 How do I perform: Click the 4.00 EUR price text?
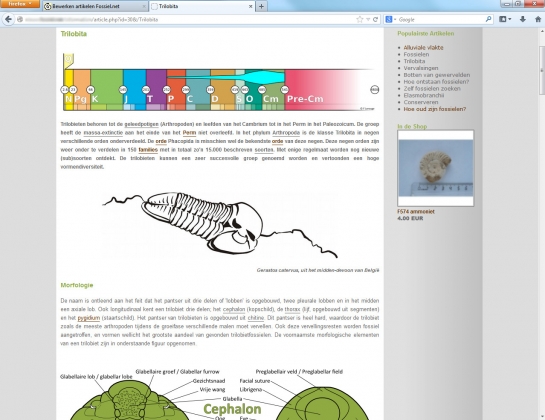(410, 218)
